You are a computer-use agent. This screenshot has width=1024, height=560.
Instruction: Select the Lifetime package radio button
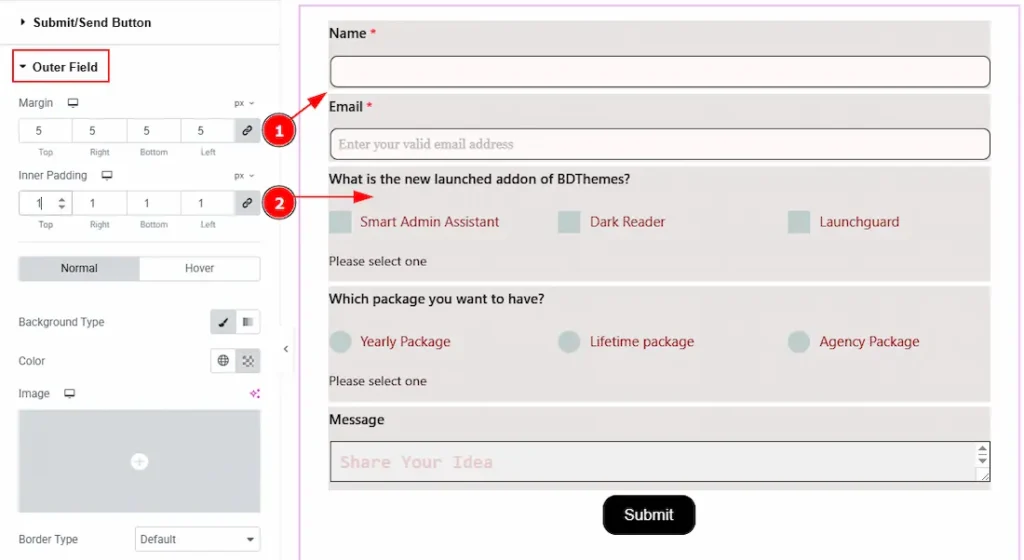tap(569, 342)
